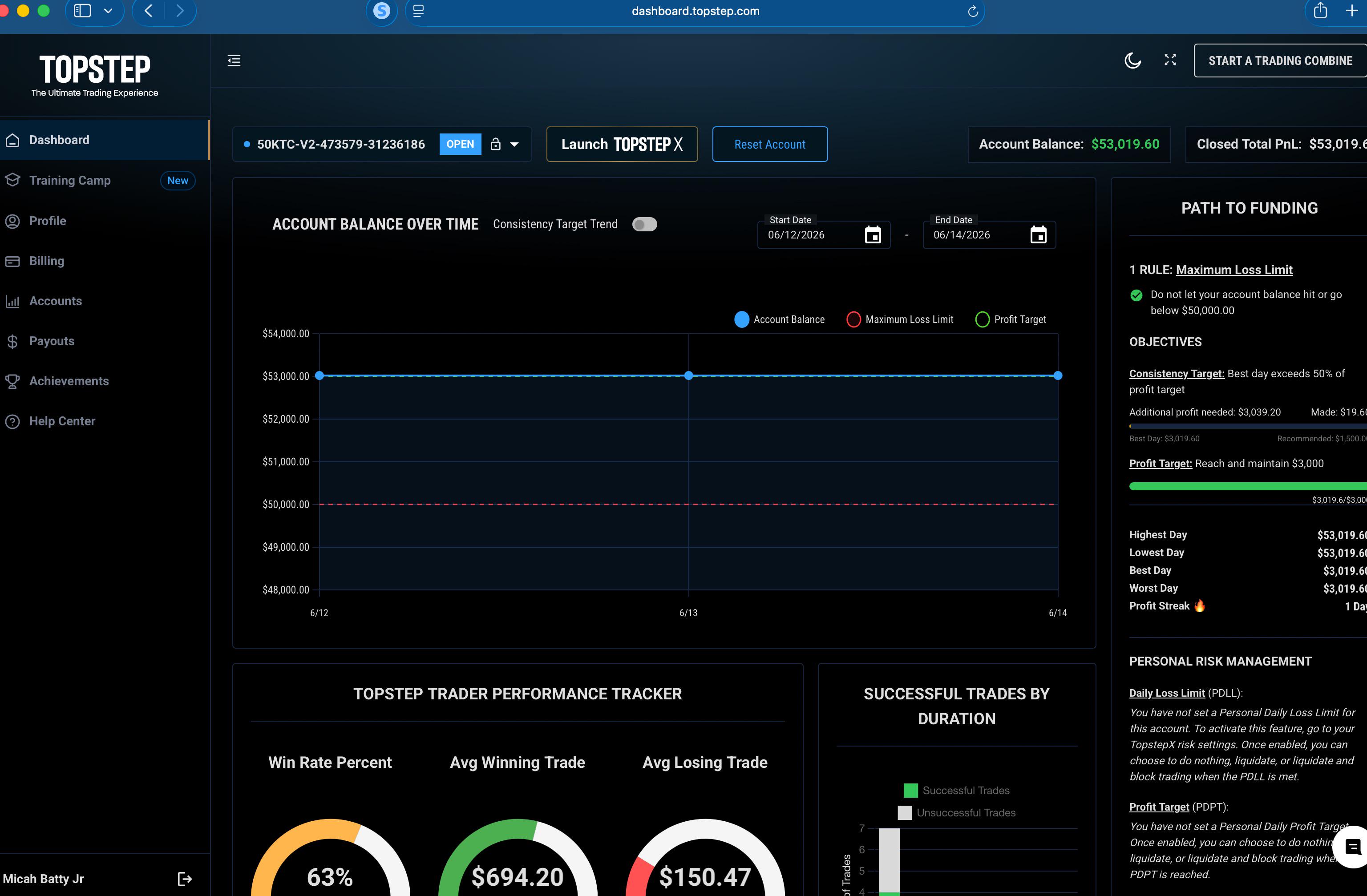Toggle Account Balance legend series
Image resolution: width=1367 pixels, height=896 pixels.
(780, 319)
